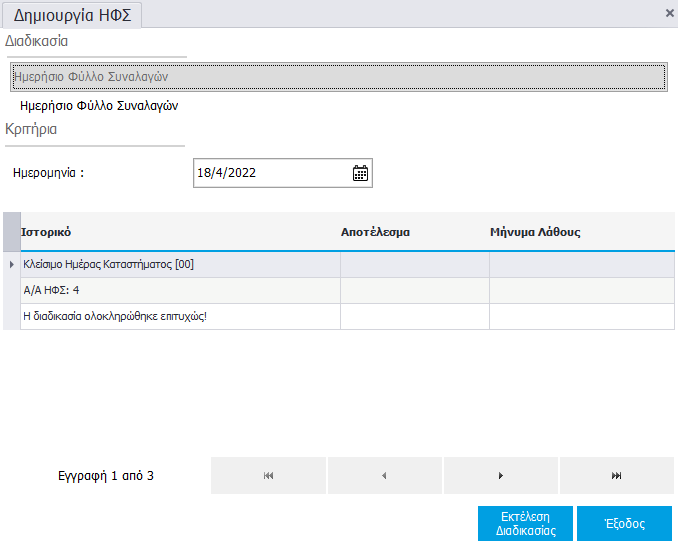Click the grid's top-left selector corner cell
The height and width of the screenshot is (543, 678).
coord(11,232)
